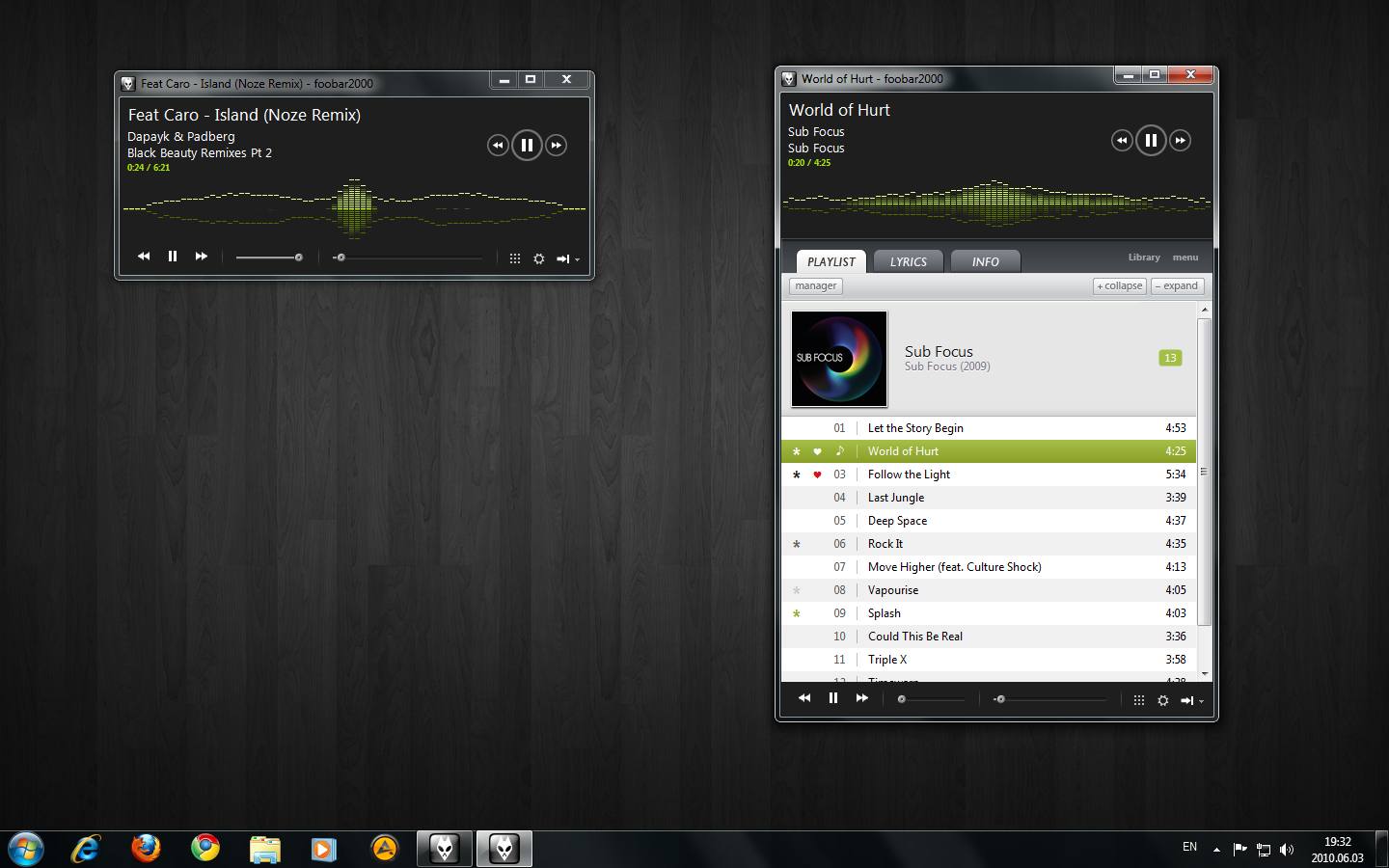The image size is (1389, 868).
Task: Select track 01 Let the Story Begin
Action: click(989, 428)
